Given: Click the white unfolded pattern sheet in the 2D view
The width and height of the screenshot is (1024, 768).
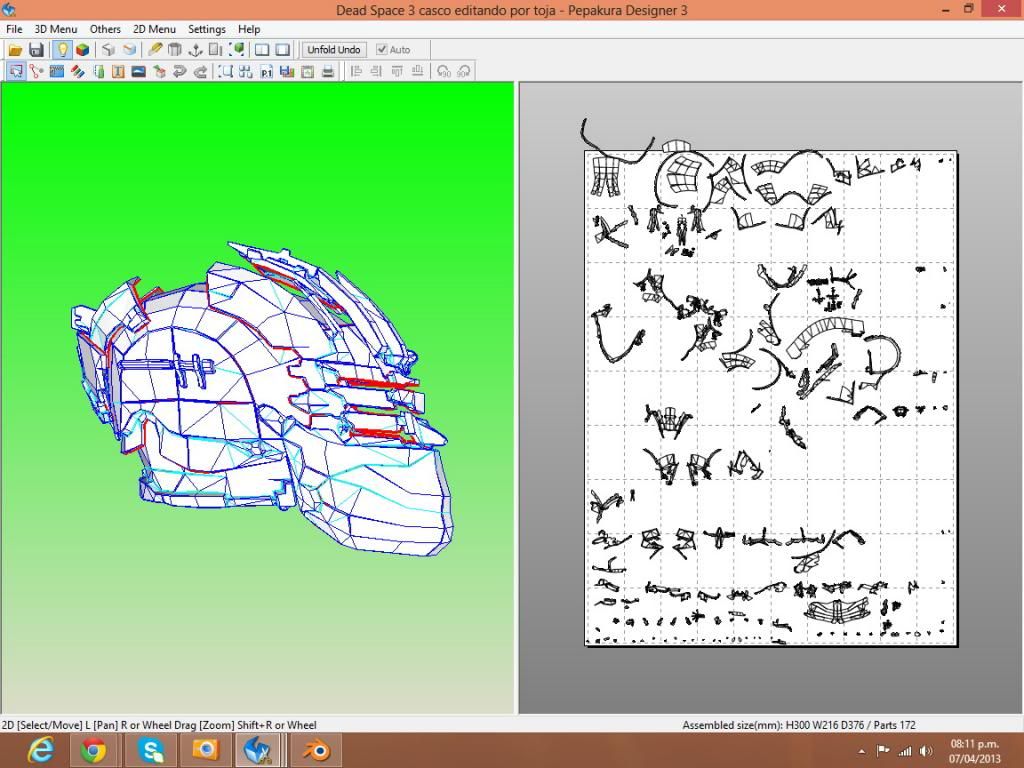Looking at the screenshot, I should coord(771,398).
